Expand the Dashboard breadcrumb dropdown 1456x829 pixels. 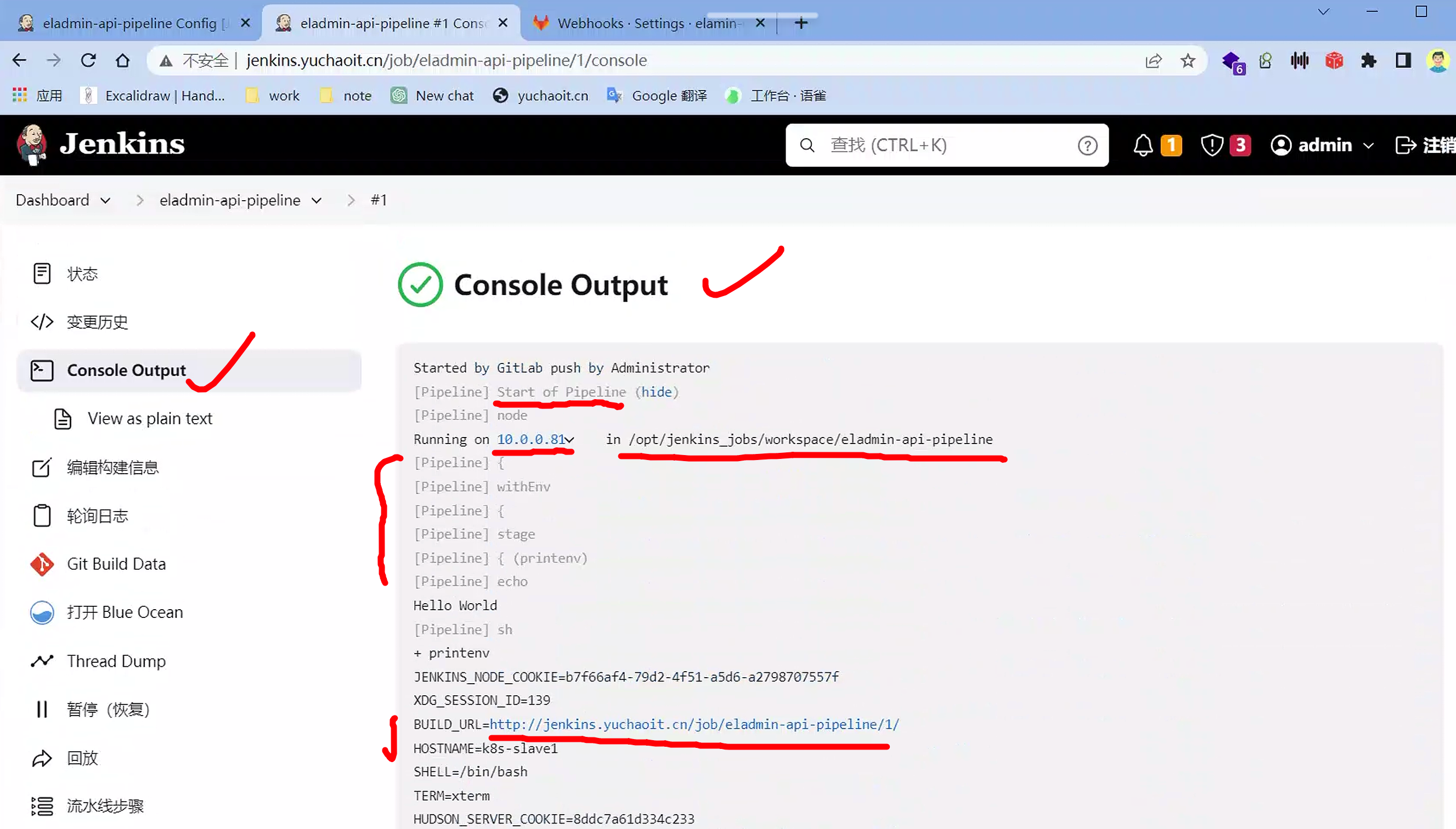[105, 201]
